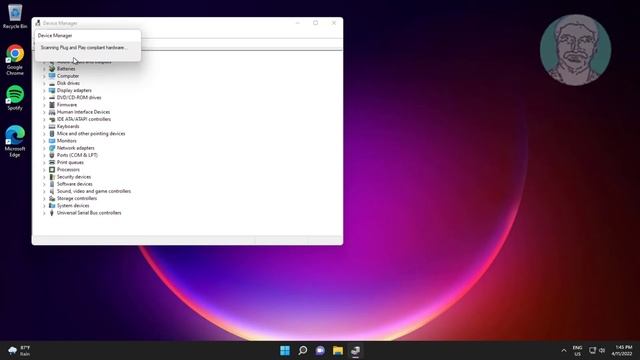Image resolution: width=640 pixels, height=360 pixels.
Task: Expand the Keyboards node chevron
Action: point(44,127)
